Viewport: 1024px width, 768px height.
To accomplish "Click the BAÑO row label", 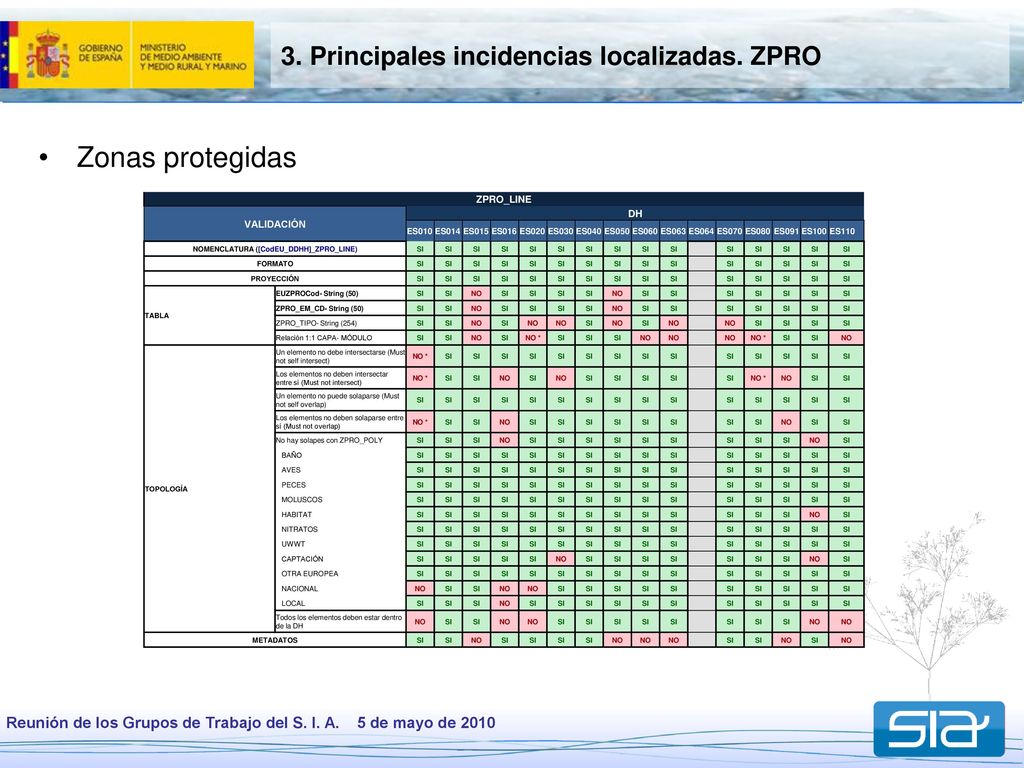I will click(x=292, y=455).
